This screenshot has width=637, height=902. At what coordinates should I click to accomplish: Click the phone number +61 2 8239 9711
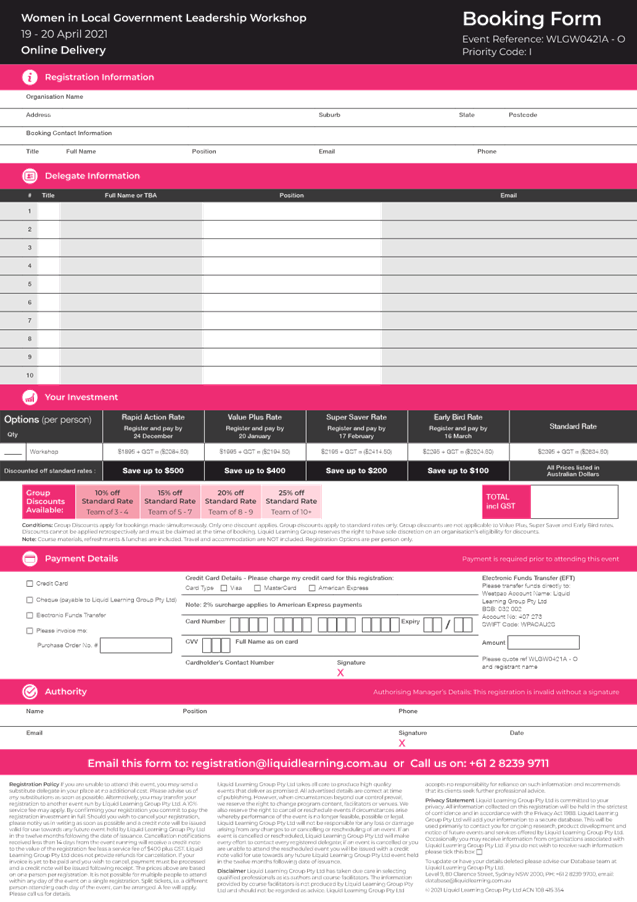coord(509,763)
